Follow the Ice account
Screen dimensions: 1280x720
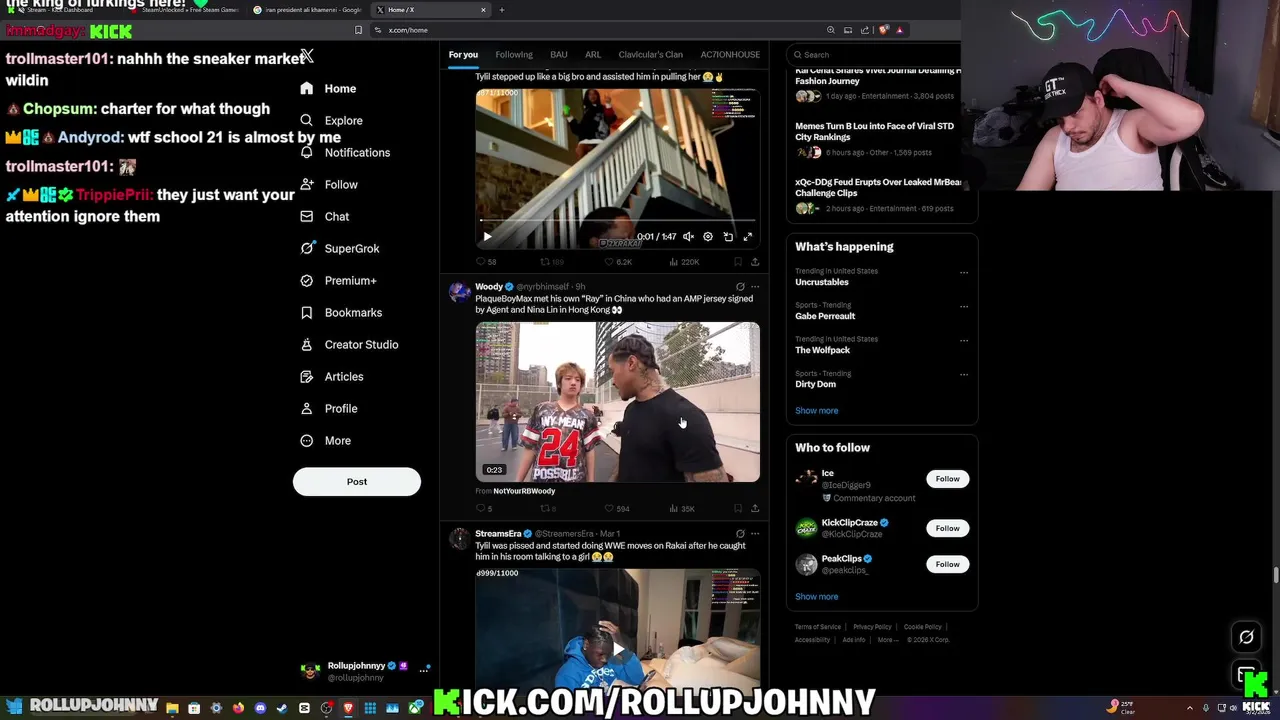[x=947, y=479]
